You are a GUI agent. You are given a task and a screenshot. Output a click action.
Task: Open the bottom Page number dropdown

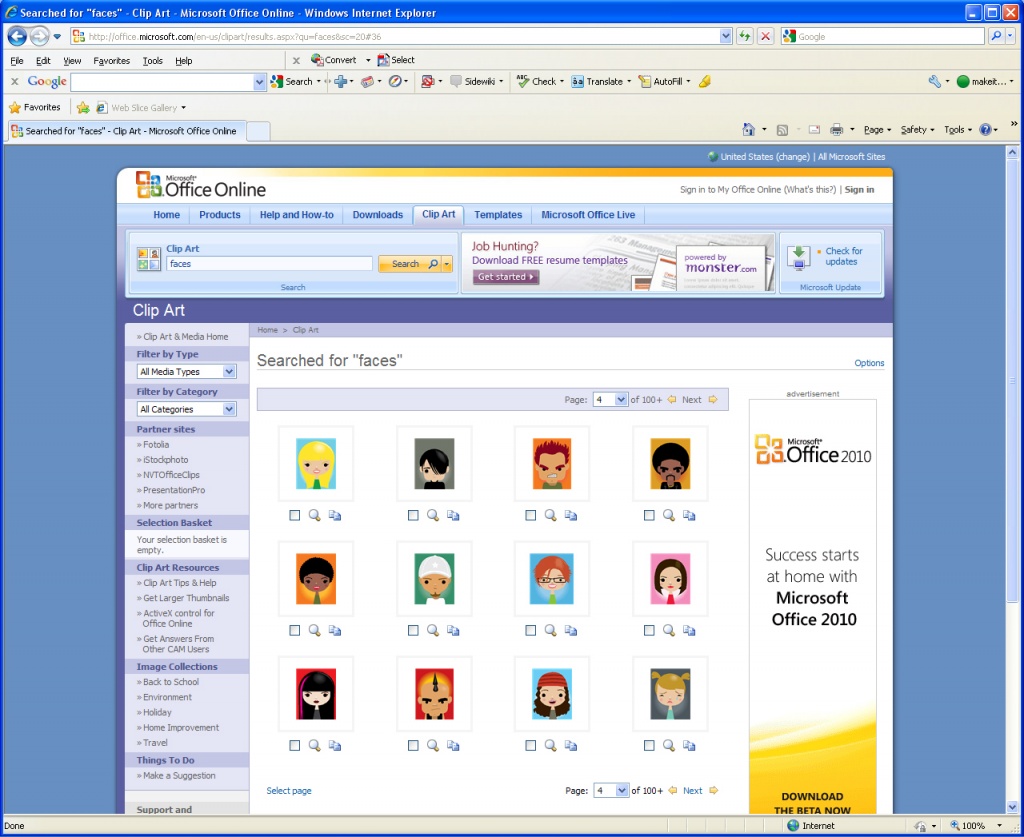(611, 791)
